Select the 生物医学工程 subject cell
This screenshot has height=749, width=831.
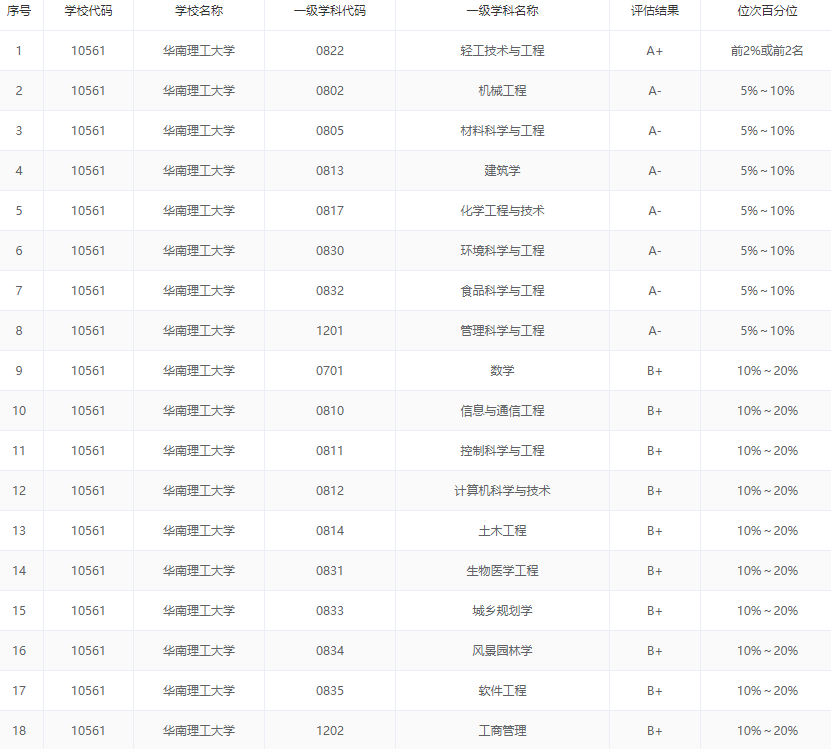tap(502, 571)
